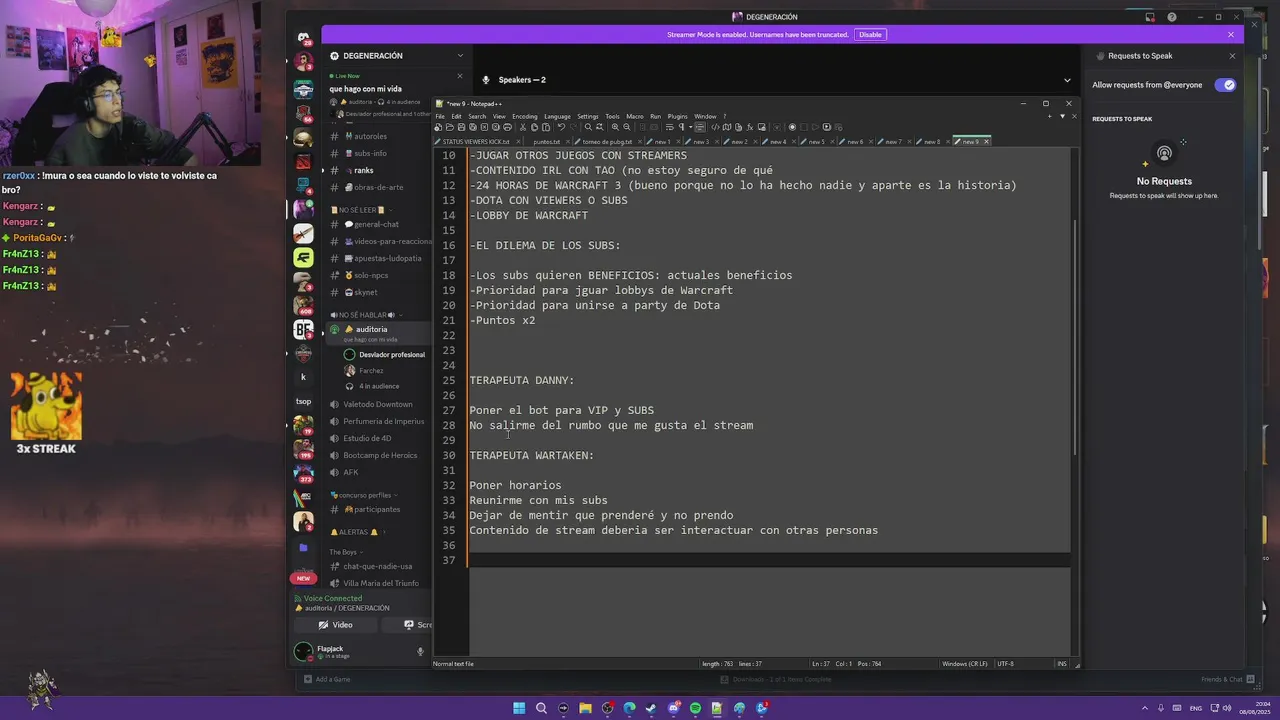Image resolution: width=1280 pixels, height=720 pixels.
Task: Open the apuestas-ludopatia channel
Action: 388,258
